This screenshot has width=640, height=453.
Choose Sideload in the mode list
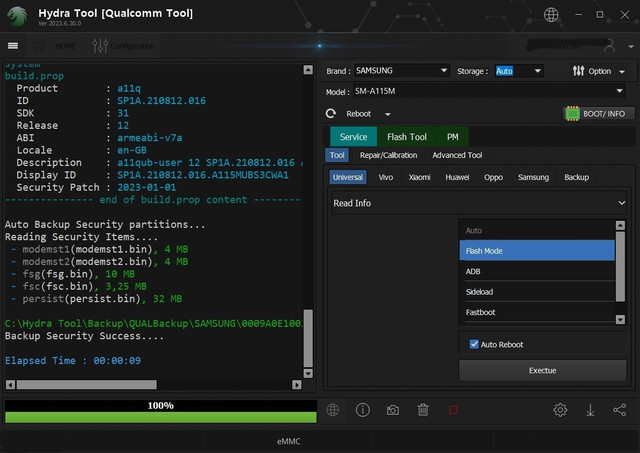(537, 291)
